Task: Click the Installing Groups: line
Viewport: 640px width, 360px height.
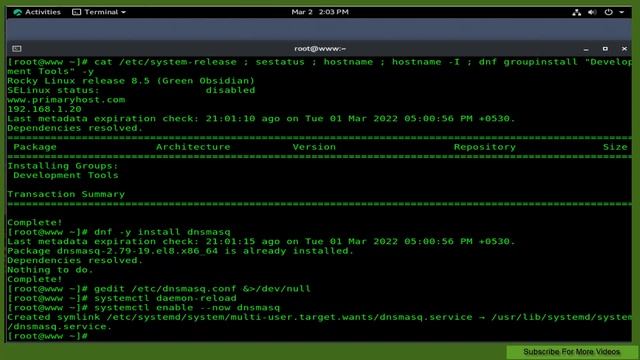Action: 63,166
